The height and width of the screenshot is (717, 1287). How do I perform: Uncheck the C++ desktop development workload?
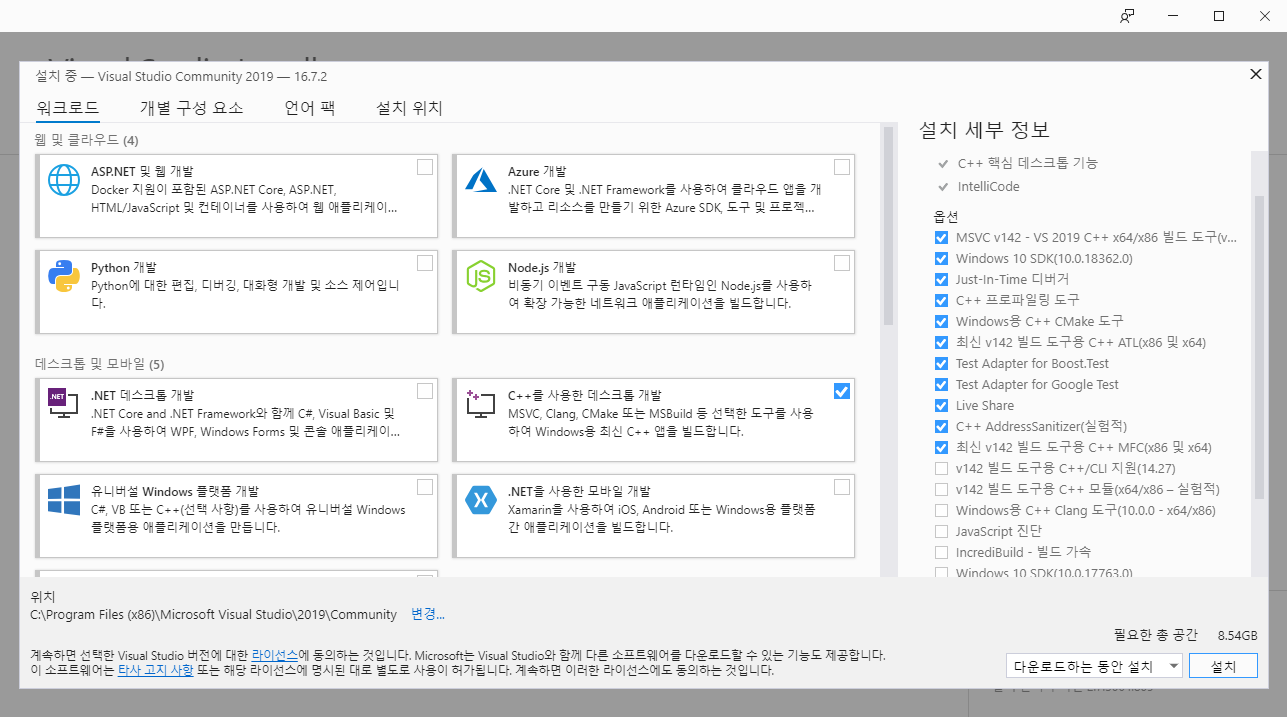[x=842, y=391]
